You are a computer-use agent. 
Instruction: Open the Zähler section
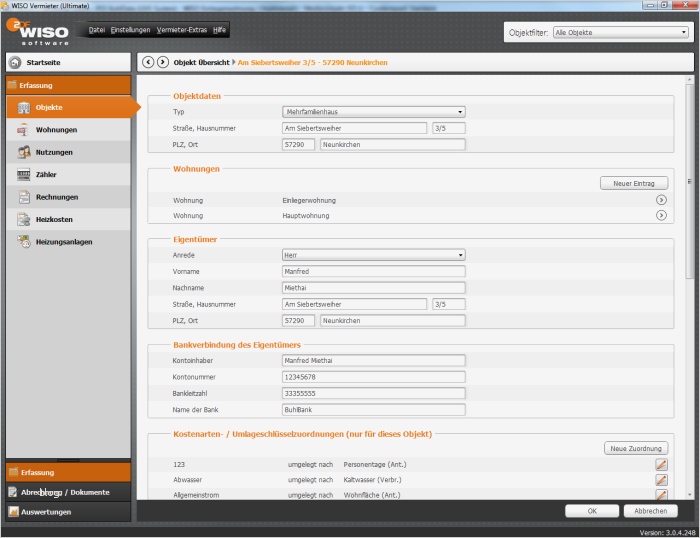[46, 175]
